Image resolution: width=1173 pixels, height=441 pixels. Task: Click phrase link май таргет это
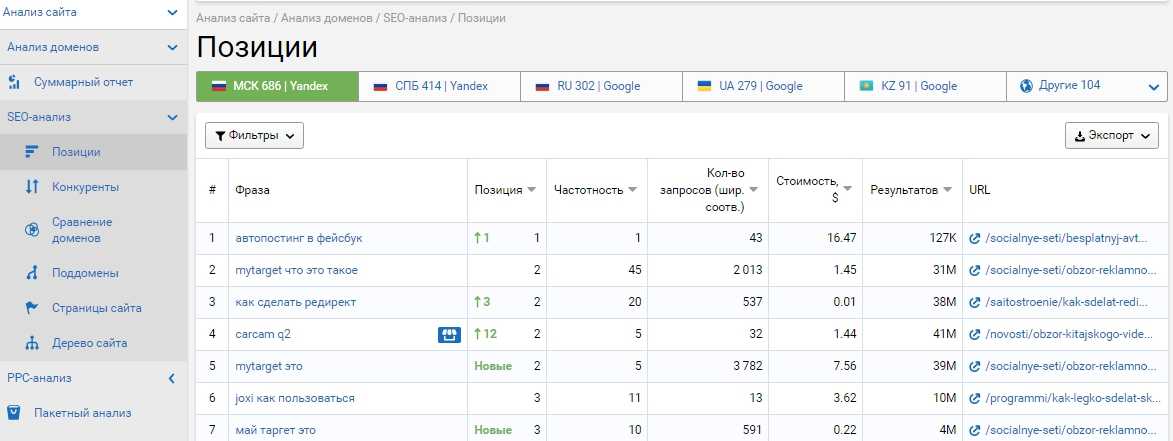275,431
